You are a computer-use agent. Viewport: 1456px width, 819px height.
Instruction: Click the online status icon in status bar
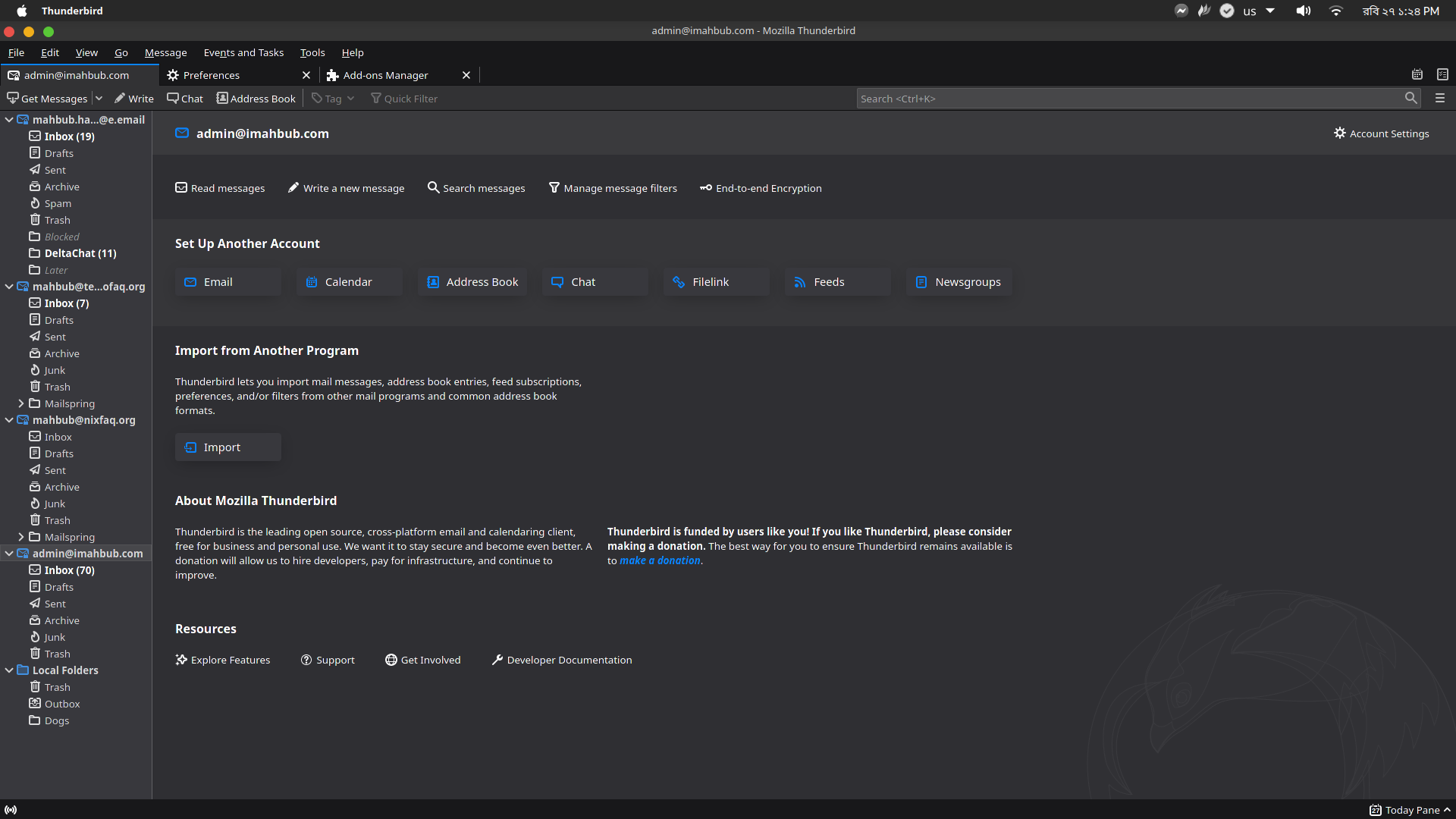(11, 810)
